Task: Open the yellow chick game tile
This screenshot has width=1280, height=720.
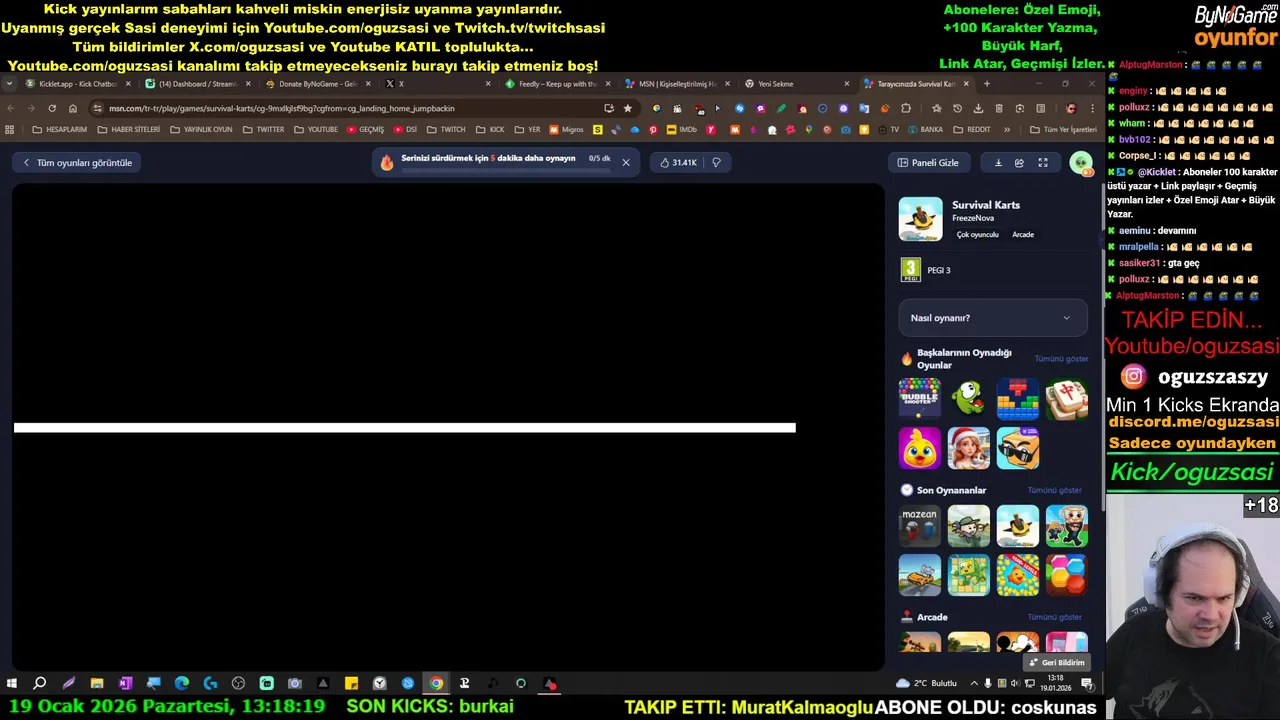Action: (919, 447)
